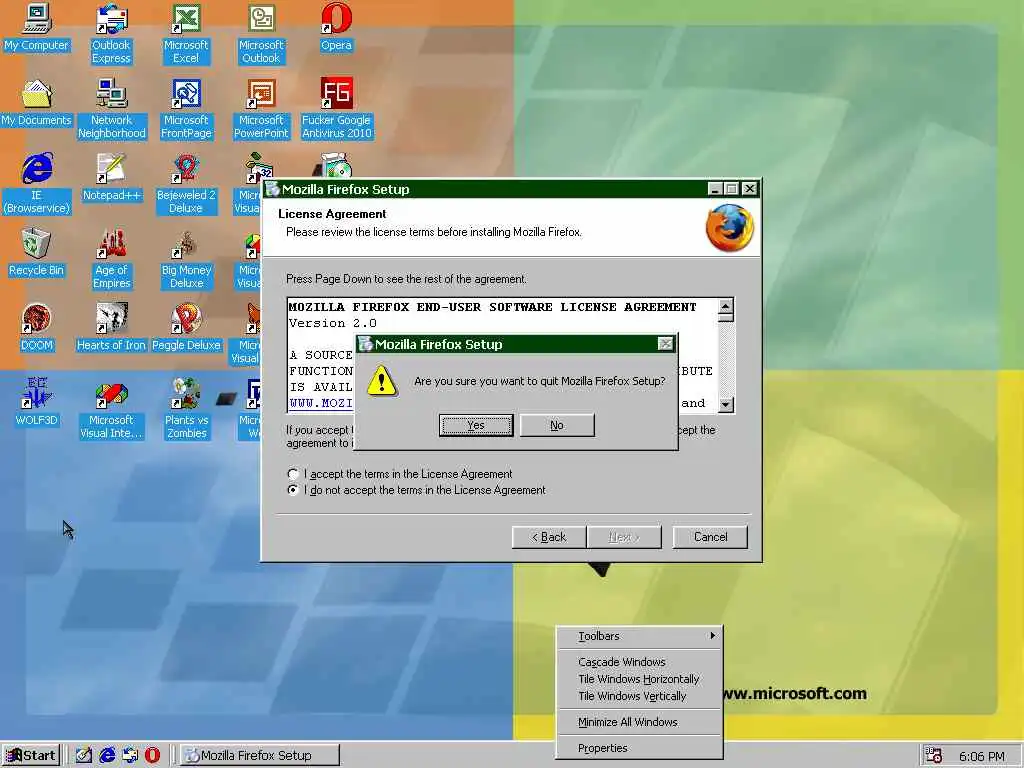Expand Toolbars submenu in context menu
This screenshot has width=1024, height=768.
click(639, 636)
